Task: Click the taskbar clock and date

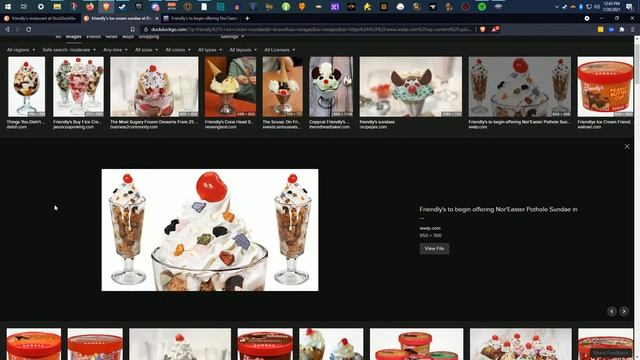Action: [611, 7]
